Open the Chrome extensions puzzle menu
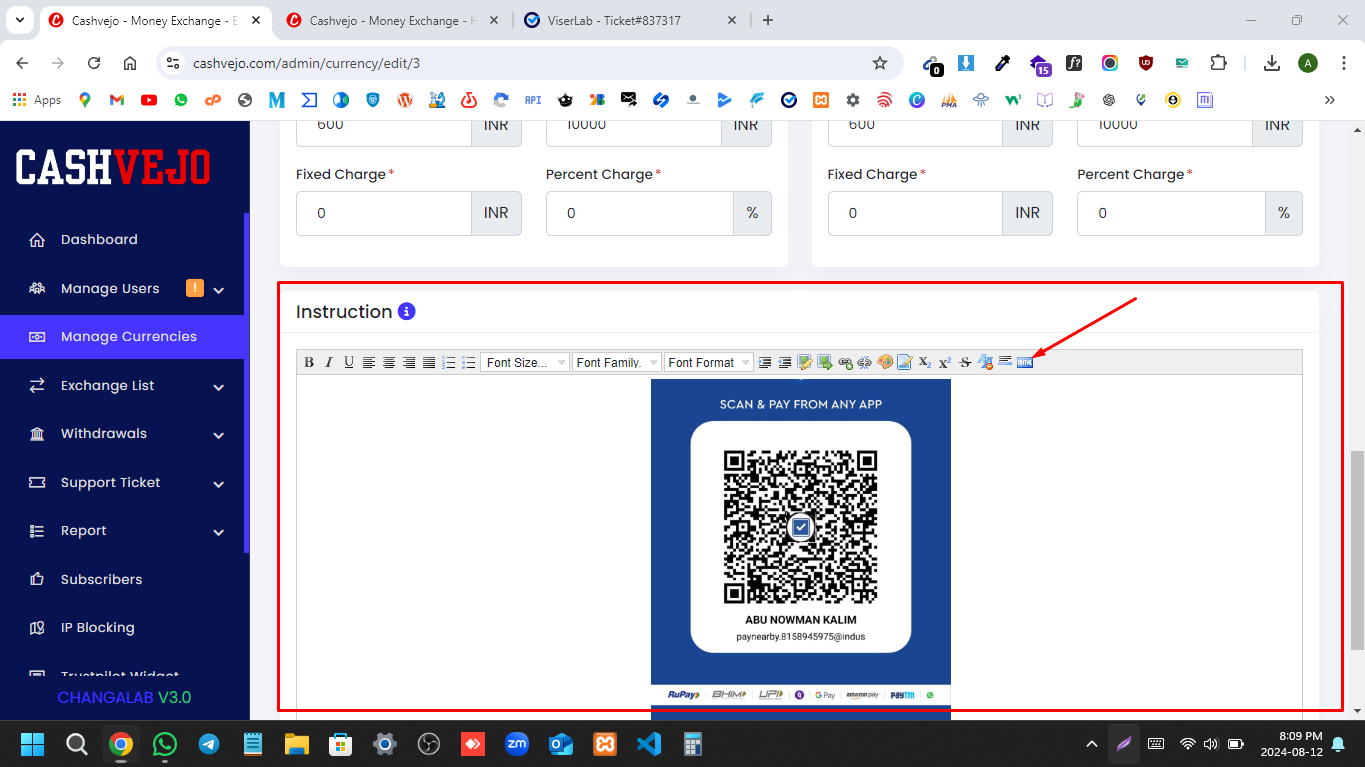Screen dimensions: 1365x767 click(x=1218, y=63)
